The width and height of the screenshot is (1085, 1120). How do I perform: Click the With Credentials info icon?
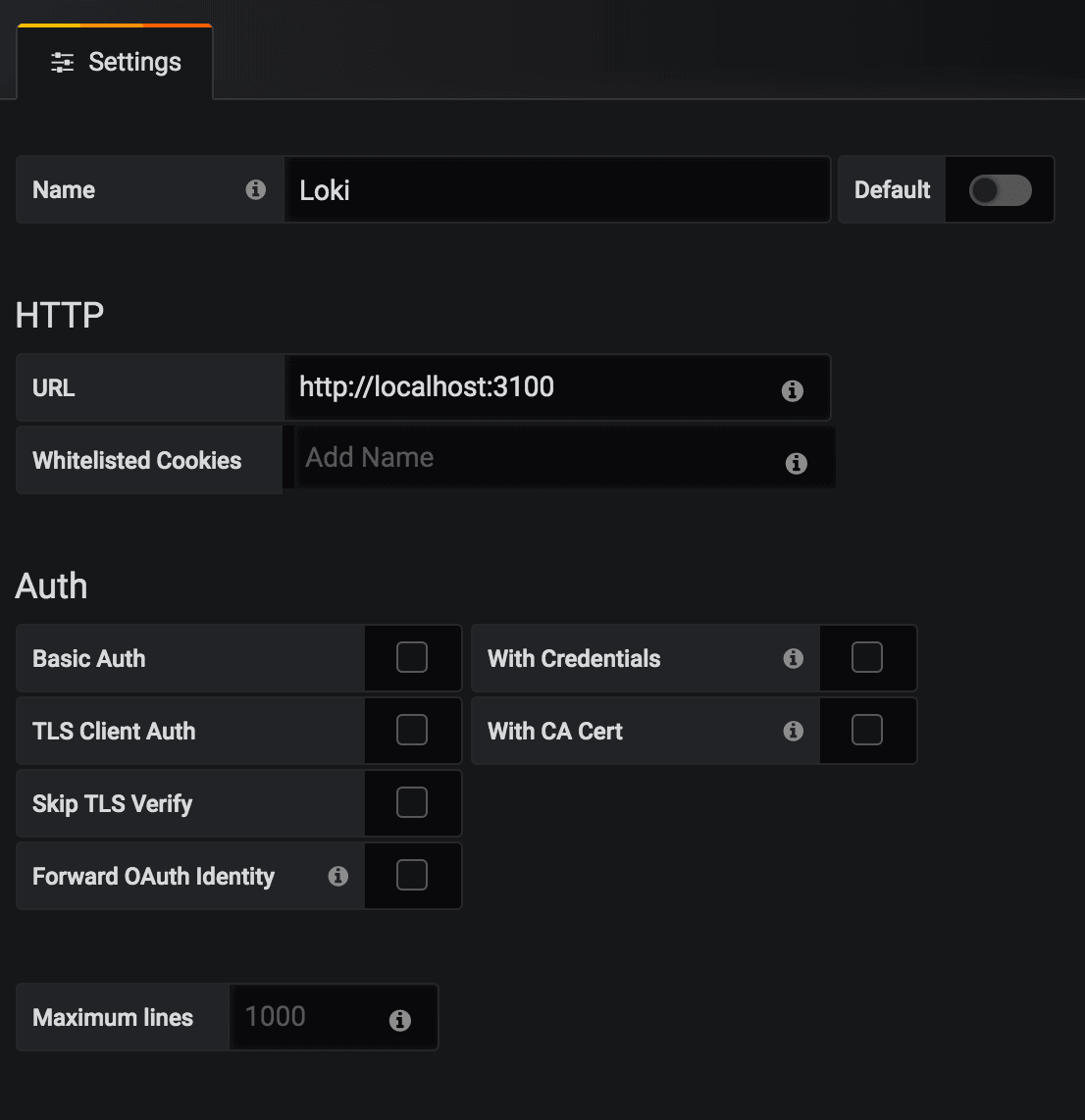pyautogui.click(x=794, y=658)
